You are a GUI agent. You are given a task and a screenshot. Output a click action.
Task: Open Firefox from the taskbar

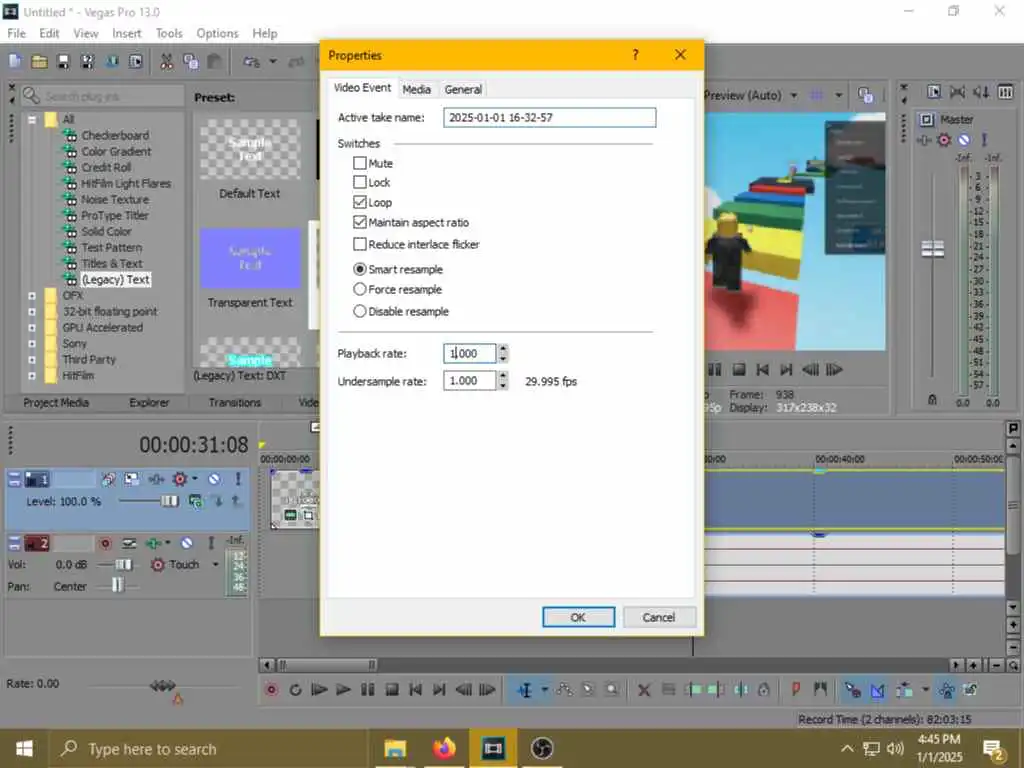click(444, 748)
